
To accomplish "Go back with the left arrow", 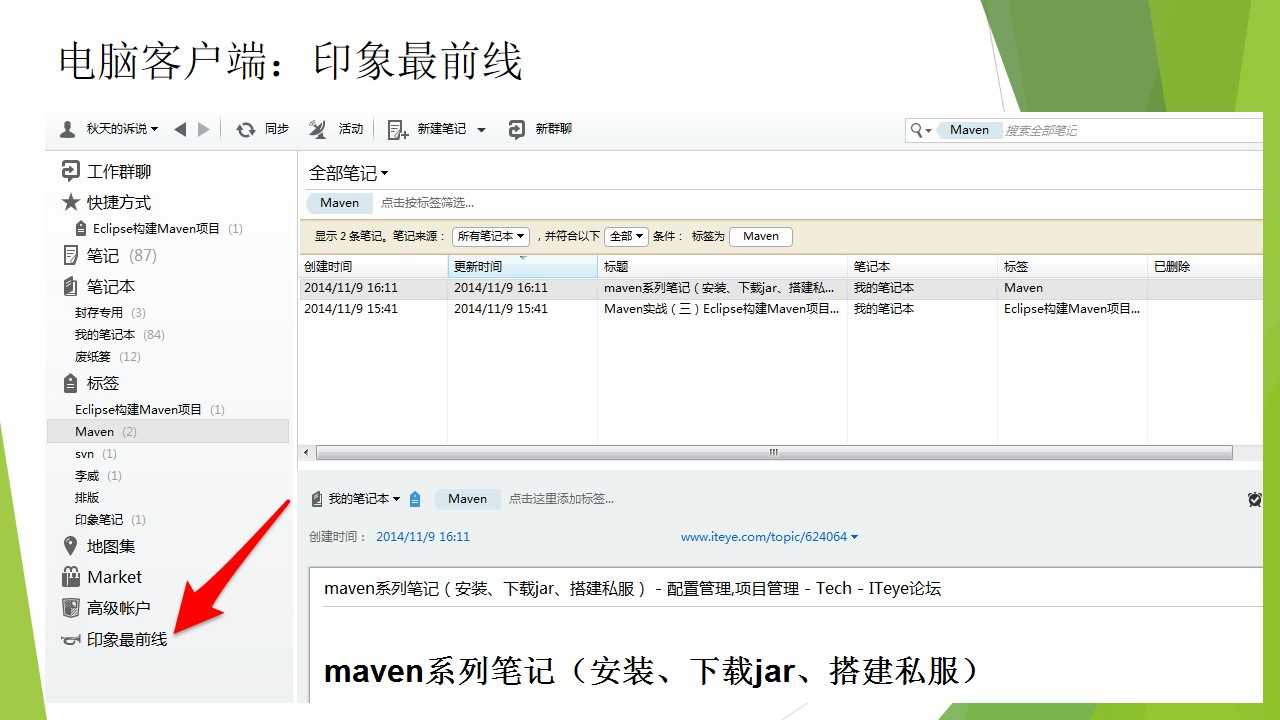I will [180, 129].
